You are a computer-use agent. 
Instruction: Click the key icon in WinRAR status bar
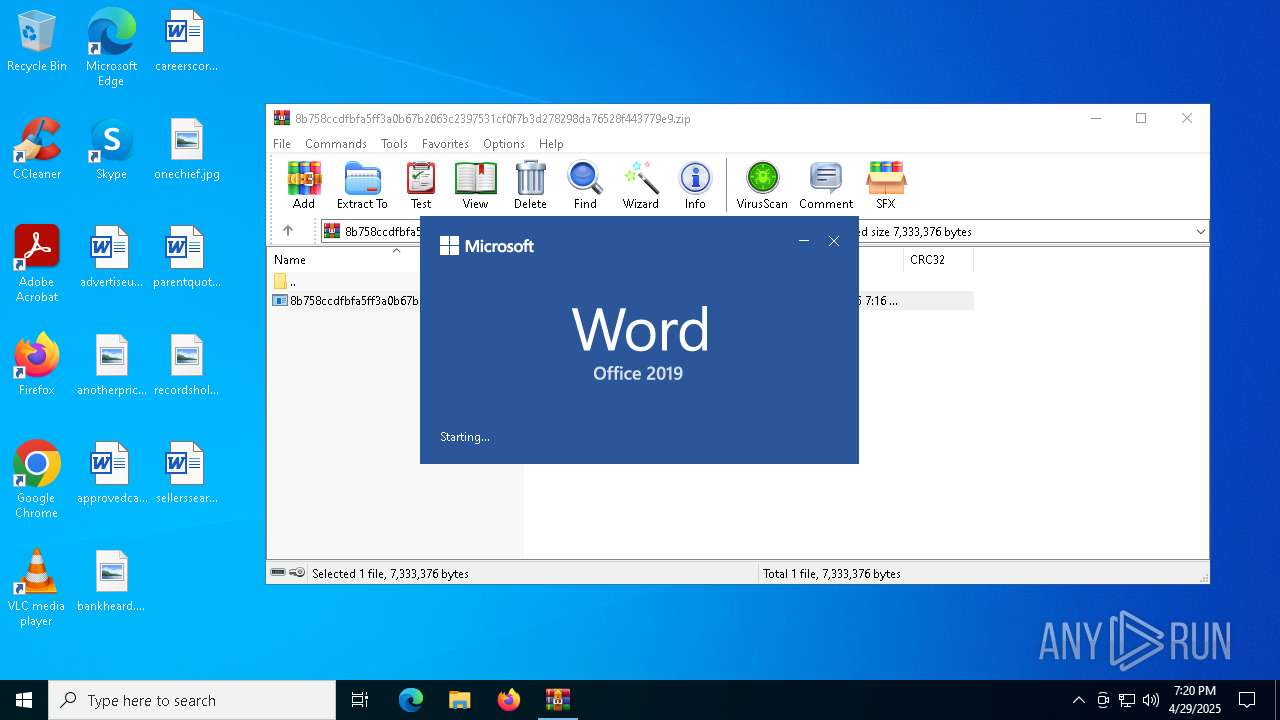[x=297, y=573]
